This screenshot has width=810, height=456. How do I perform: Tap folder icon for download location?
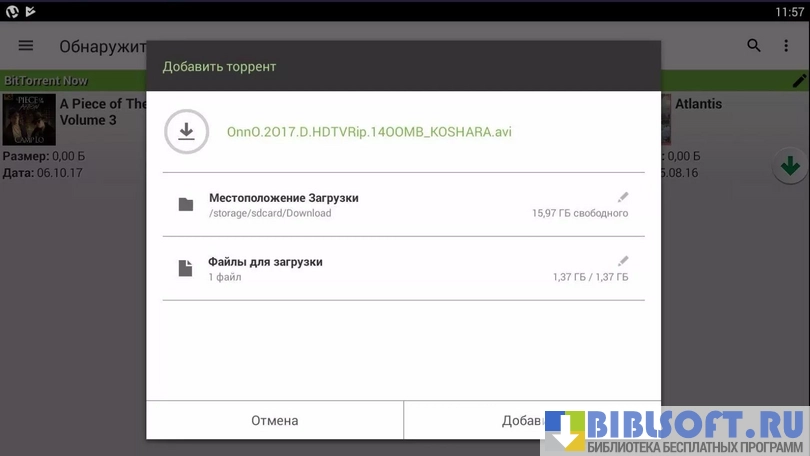pos(186,205)
